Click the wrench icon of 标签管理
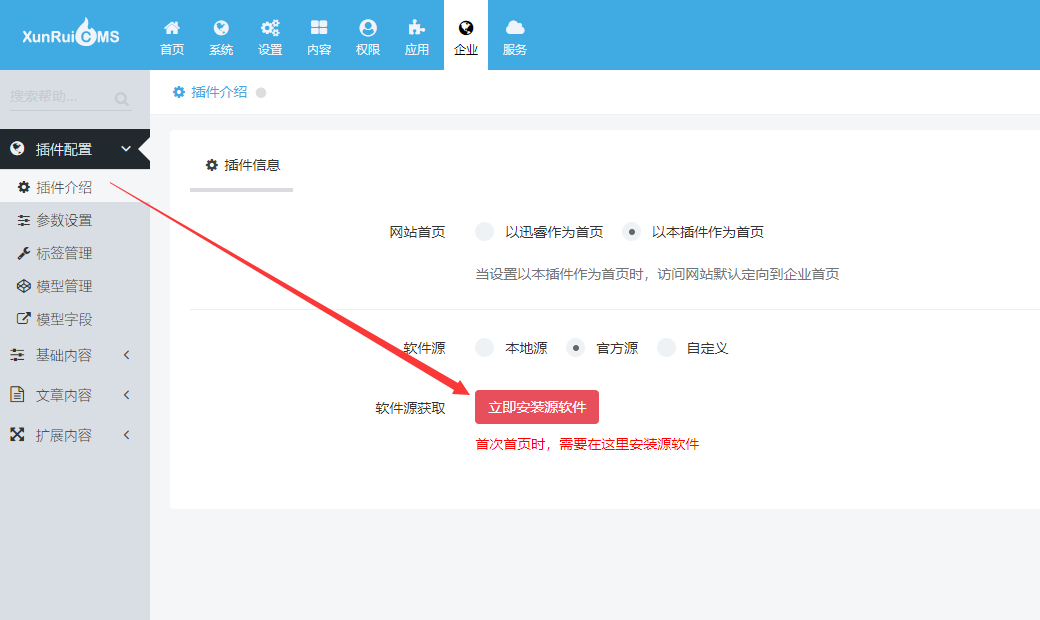This screenshot has width=1040, height=620. point(24,253)
